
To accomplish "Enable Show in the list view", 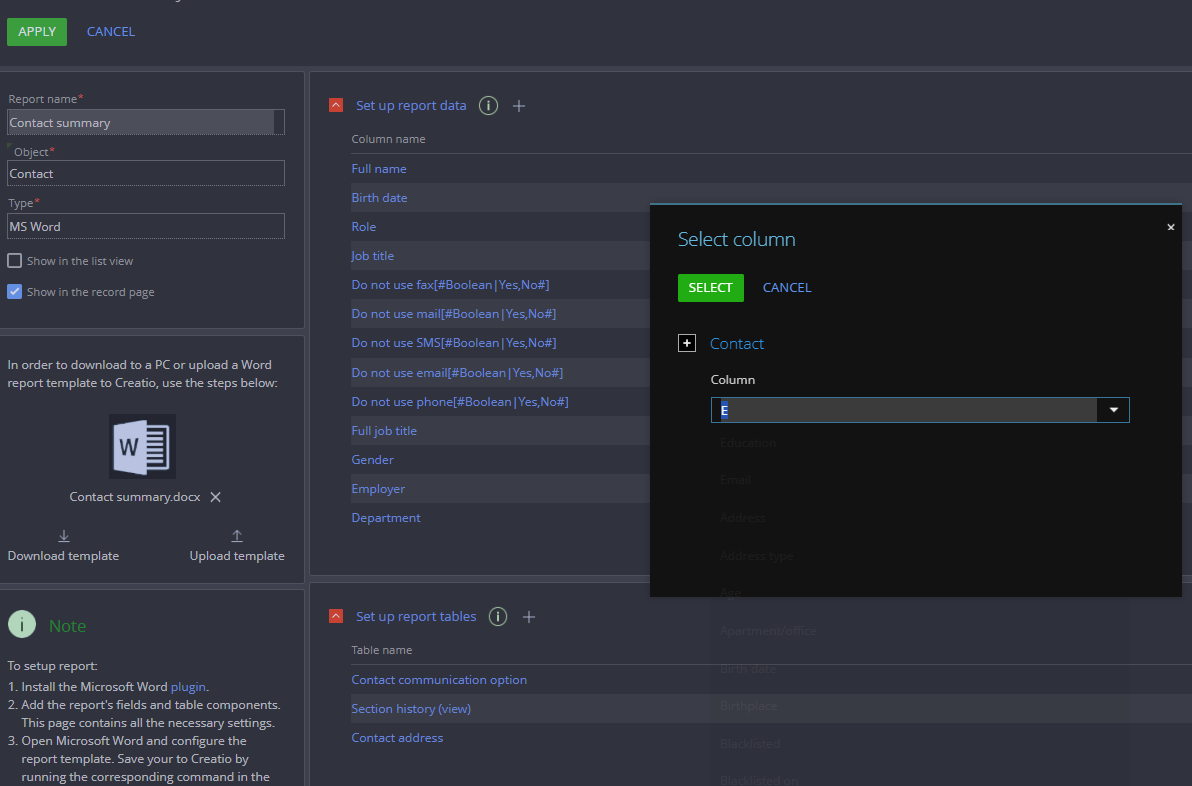I will [15, 261].
